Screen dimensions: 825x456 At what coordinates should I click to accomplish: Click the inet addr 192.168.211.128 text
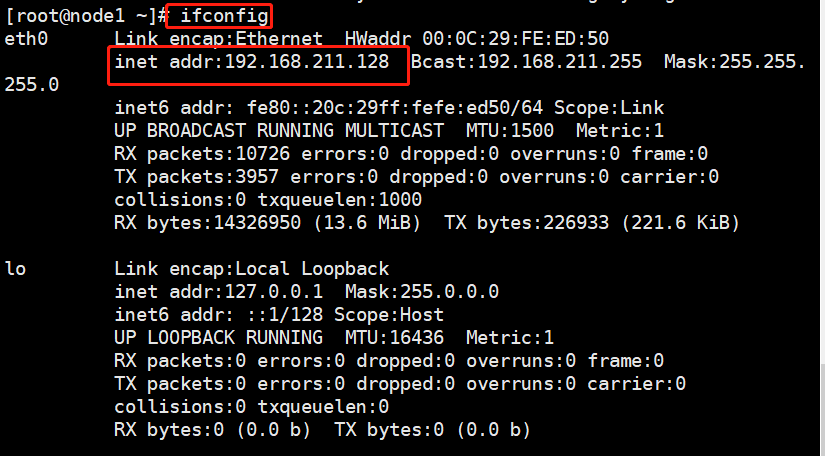(258, 62)
